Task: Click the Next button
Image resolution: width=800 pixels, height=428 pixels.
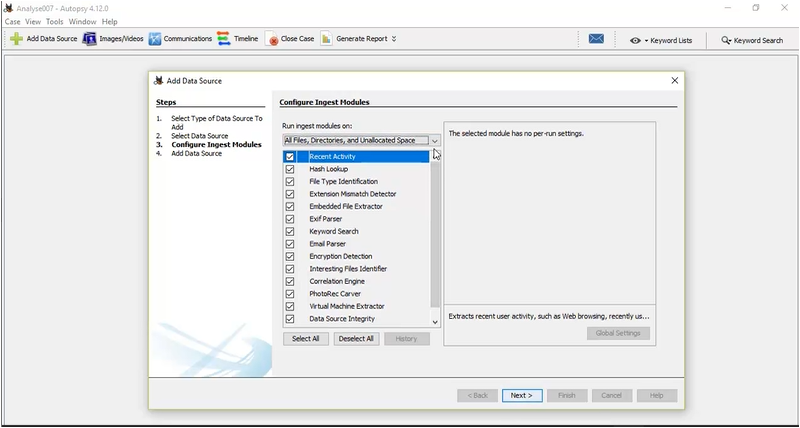Action: 522,395
